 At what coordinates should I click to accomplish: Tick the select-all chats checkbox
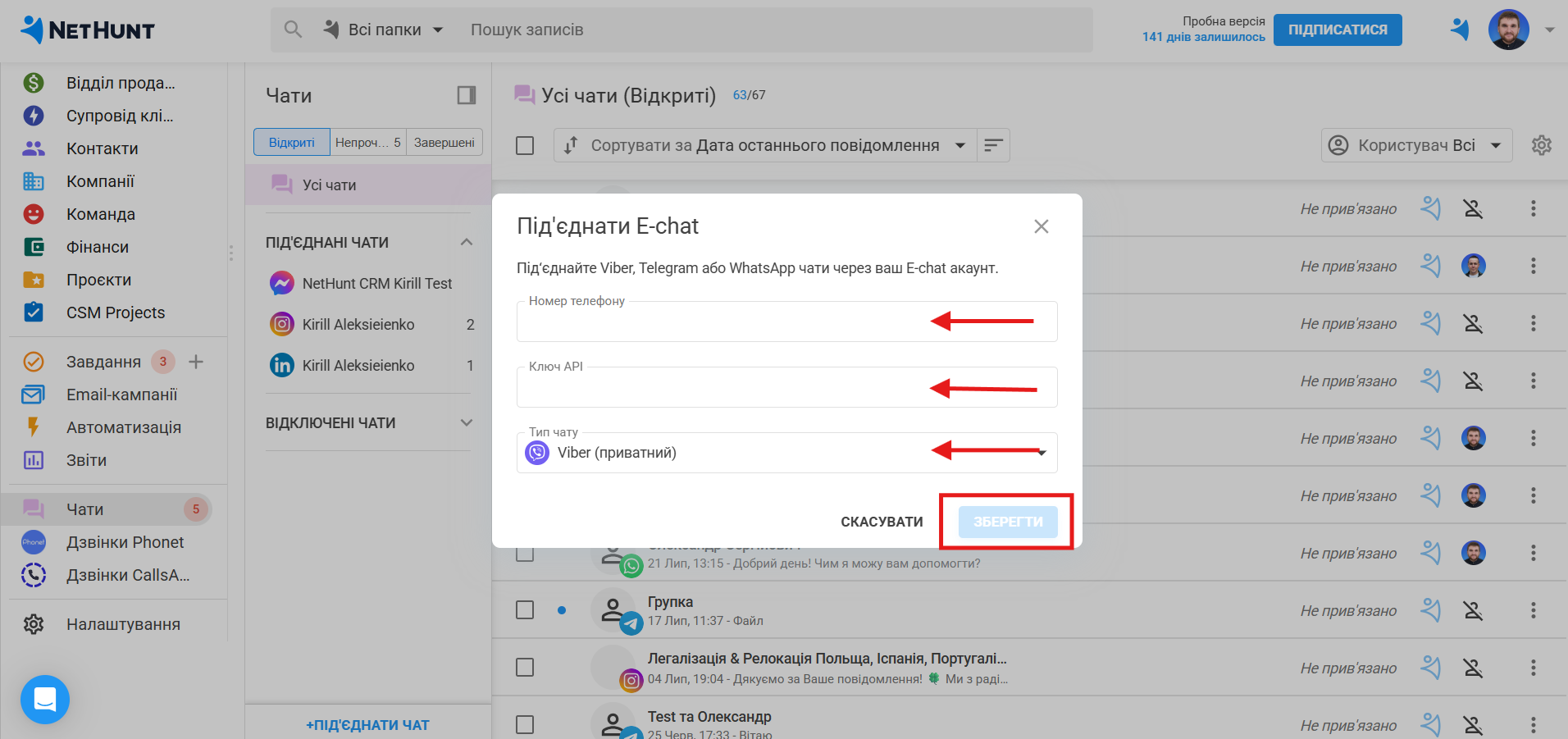pyautogui.click(x=525, y=145)
